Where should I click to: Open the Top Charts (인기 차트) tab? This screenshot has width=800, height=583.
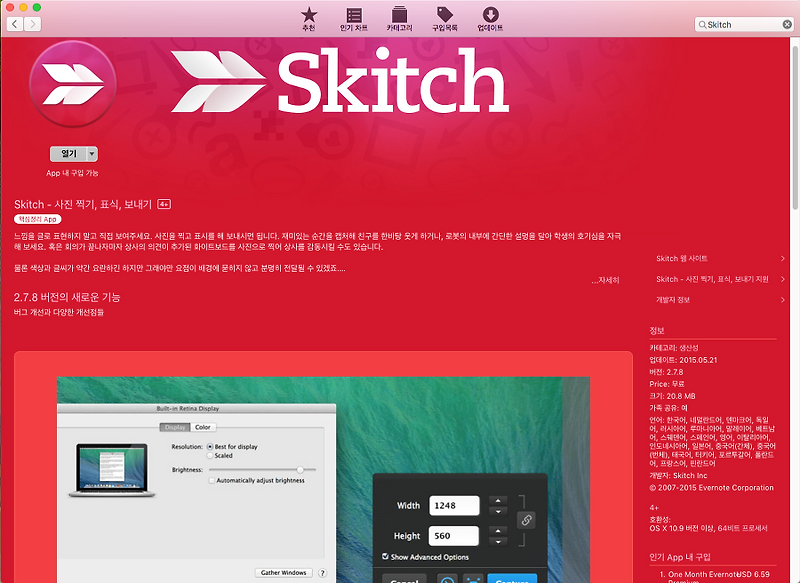(354, 19)
